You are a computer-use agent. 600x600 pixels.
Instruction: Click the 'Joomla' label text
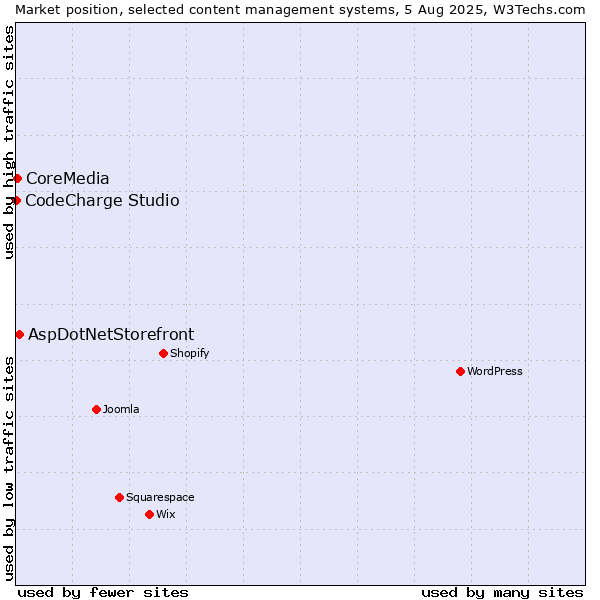(121, 409)
